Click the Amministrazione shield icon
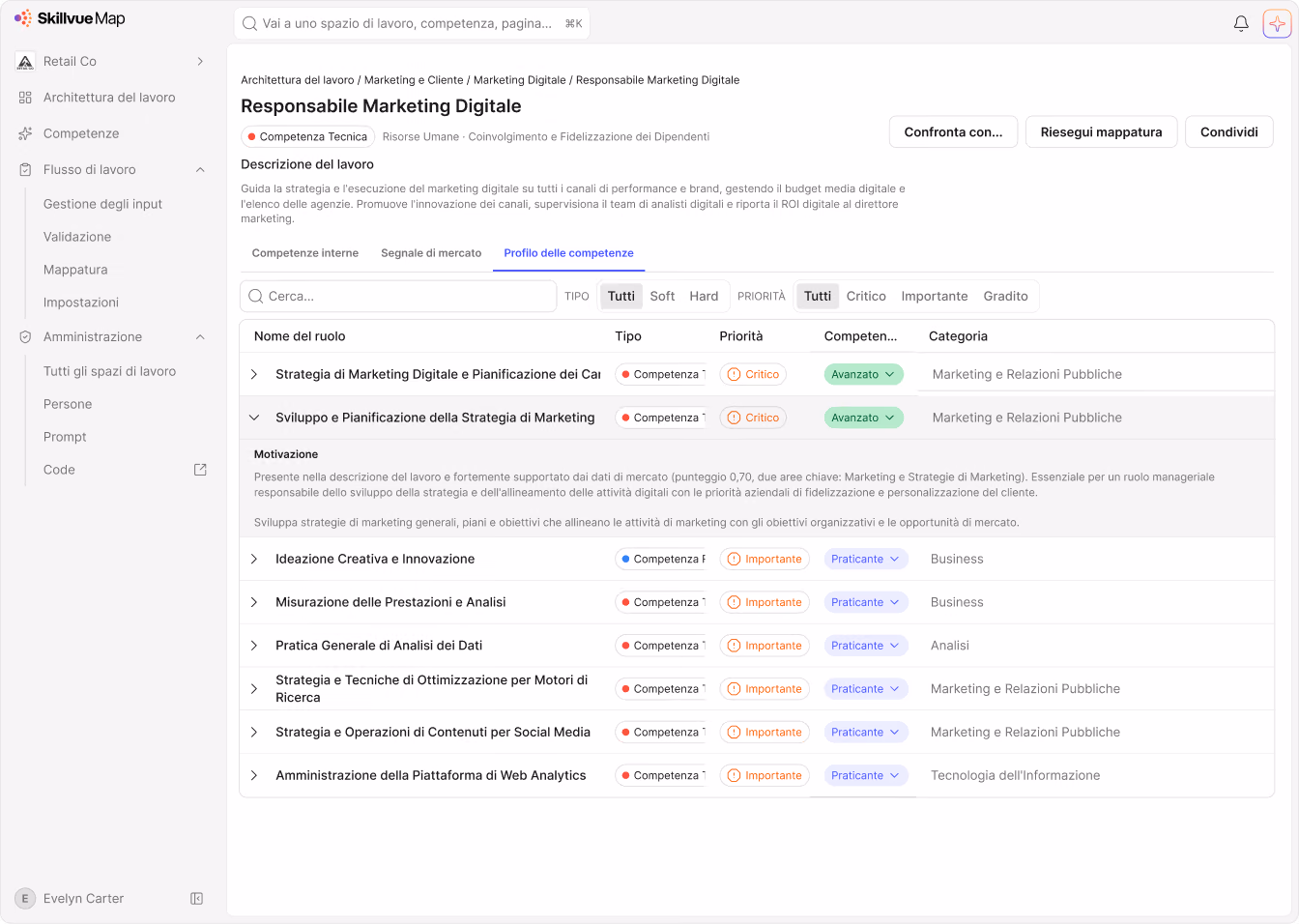This screenshot has height=924, width=1299. [x=26, y=336]
